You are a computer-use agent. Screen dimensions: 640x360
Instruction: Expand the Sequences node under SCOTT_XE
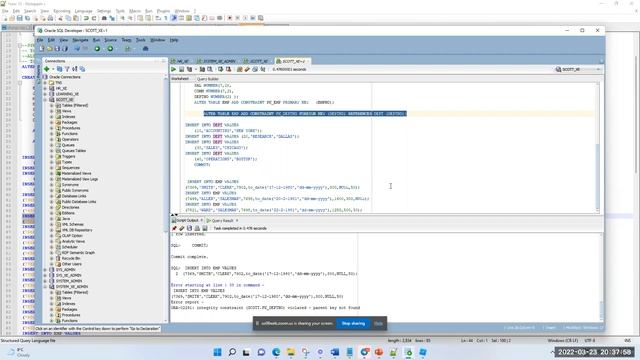[x=52, y=168]
